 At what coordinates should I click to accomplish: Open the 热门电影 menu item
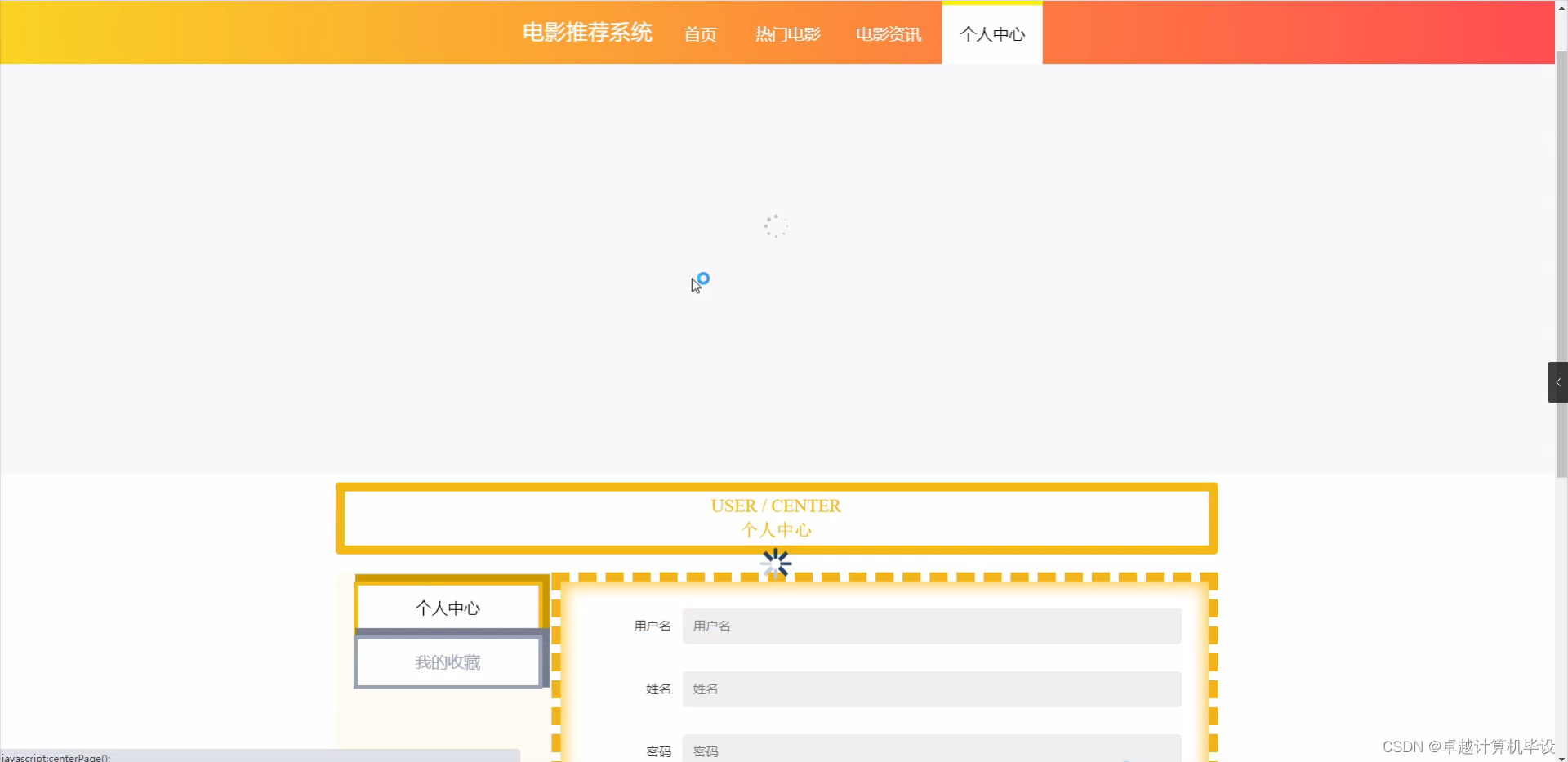point(786,34)
